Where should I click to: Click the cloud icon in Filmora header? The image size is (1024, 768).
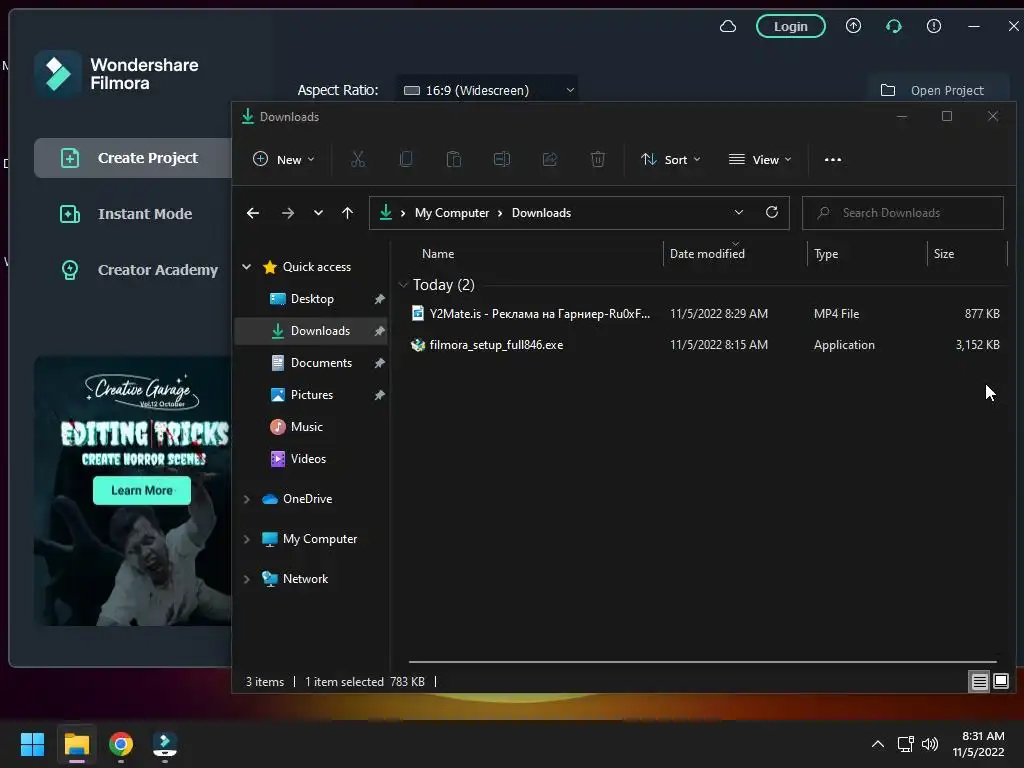coord(728,26)
